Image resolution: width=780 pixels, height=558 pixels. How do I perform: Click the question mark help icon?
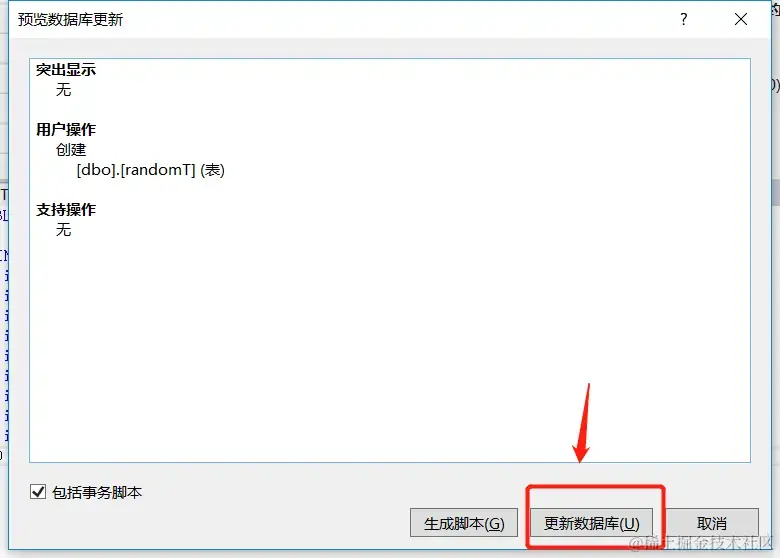coord(683,19)
